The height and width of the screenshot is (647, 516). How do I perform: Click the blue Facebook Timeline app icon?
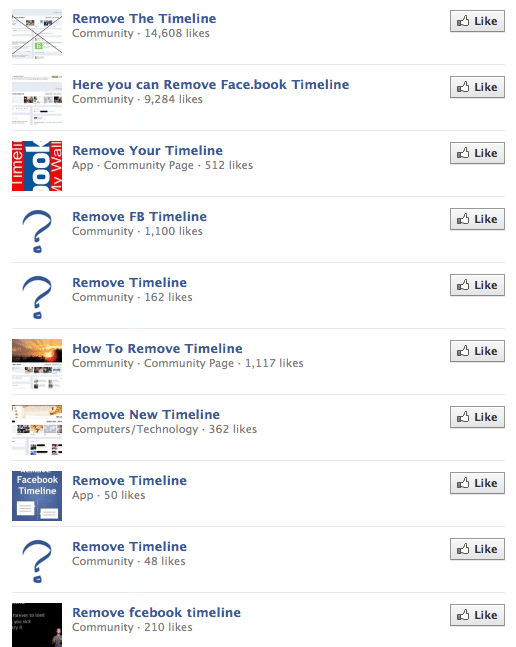37,496
